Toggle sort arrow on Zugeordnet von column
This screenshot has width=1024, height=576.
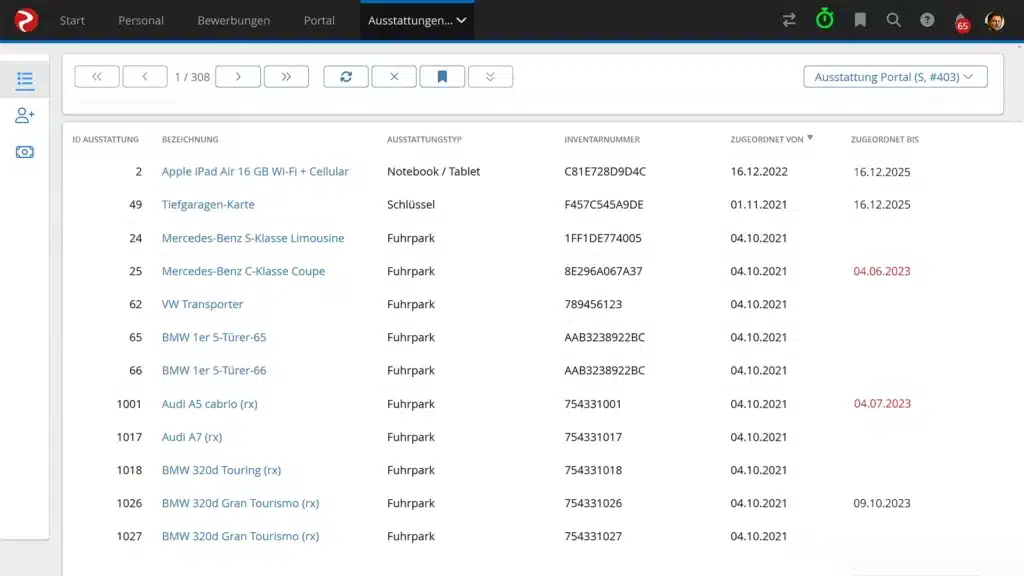[810, 138]
